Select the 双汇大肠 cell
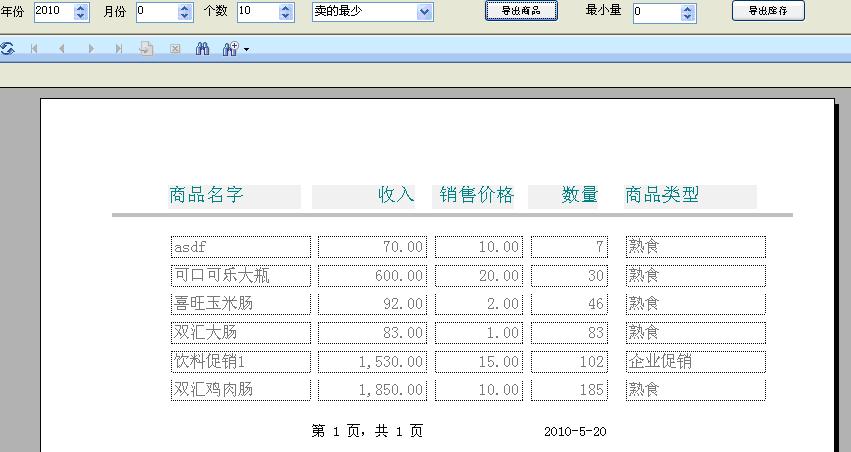 click(240, 333)
